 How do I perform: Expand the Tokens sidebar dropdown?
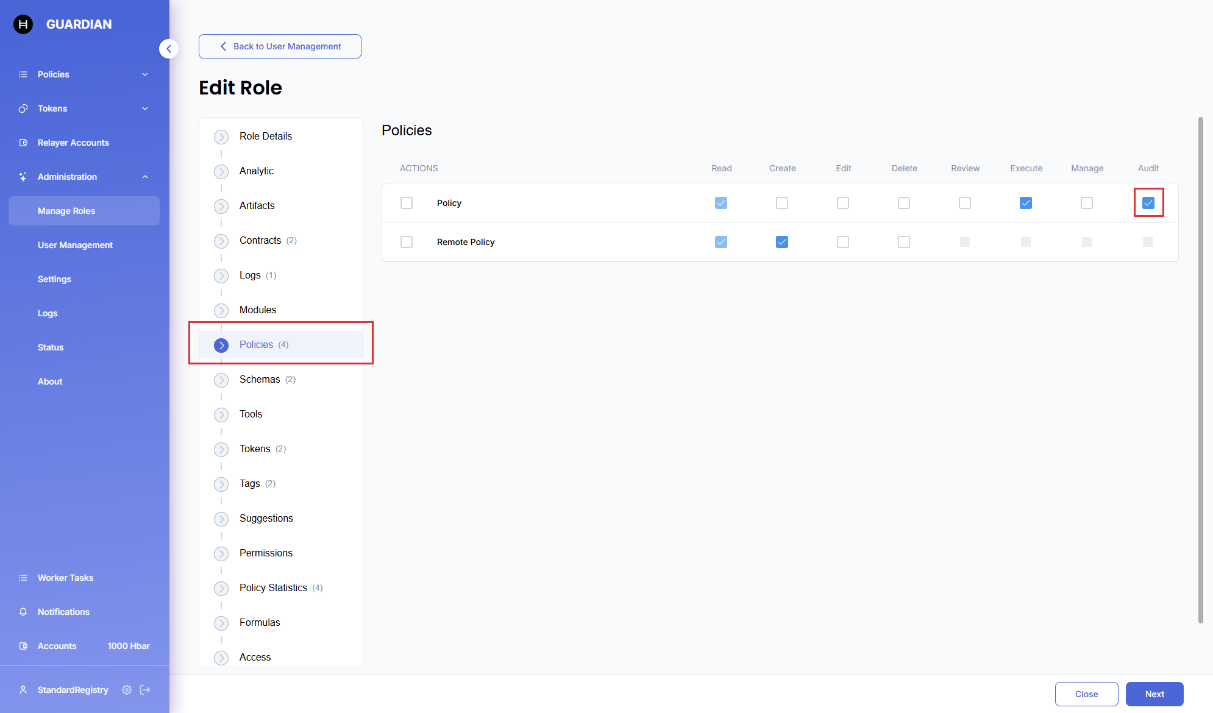(144, 109)
